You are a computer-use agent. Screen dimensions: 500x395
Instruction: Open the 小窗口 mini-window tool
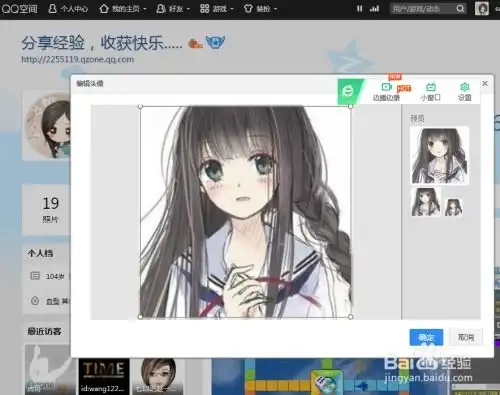click(x=431, y=92)
